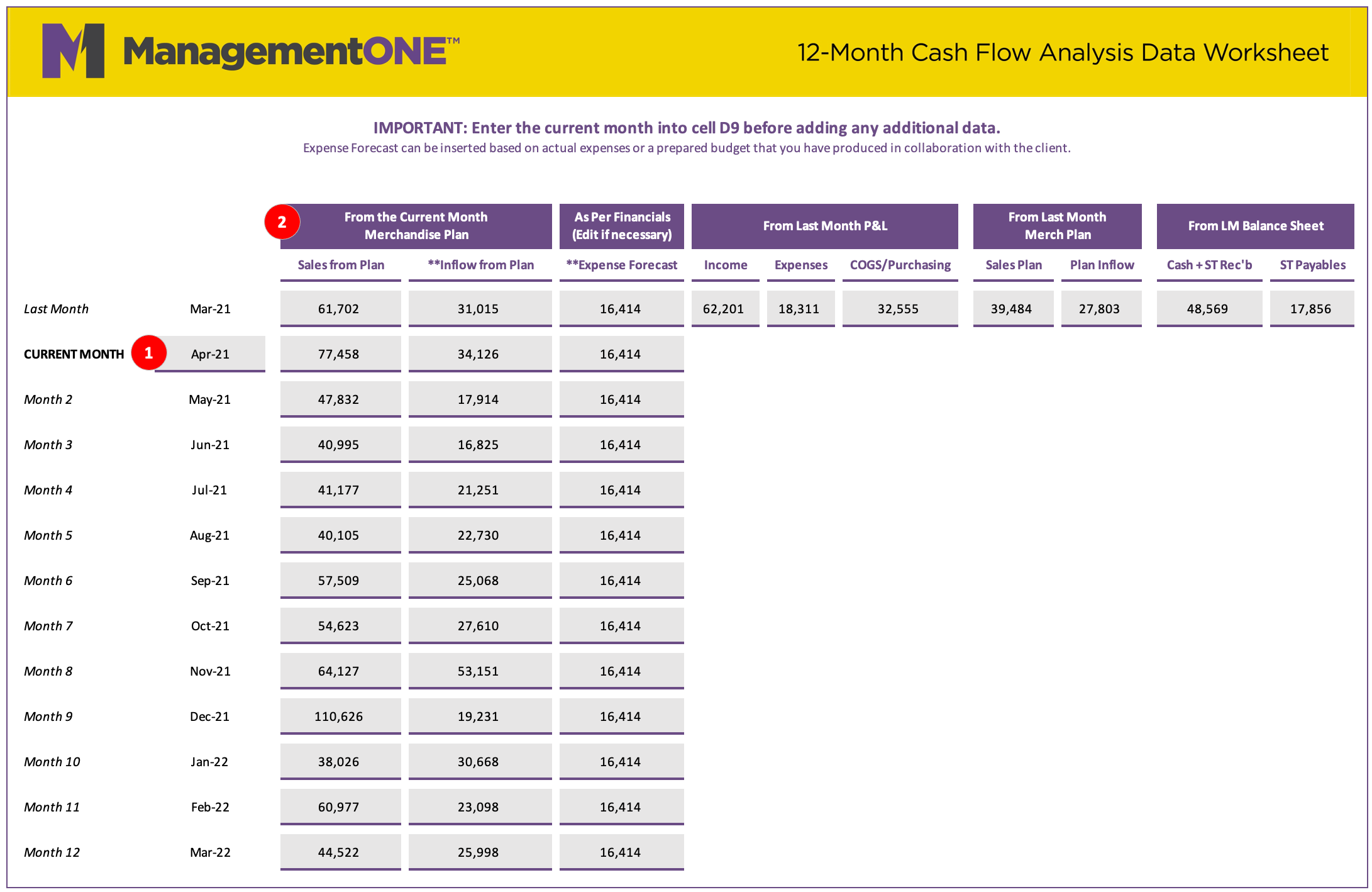
Task: Select COGS/Purchasing cell showing 32,555
Action: pos(900,308)
